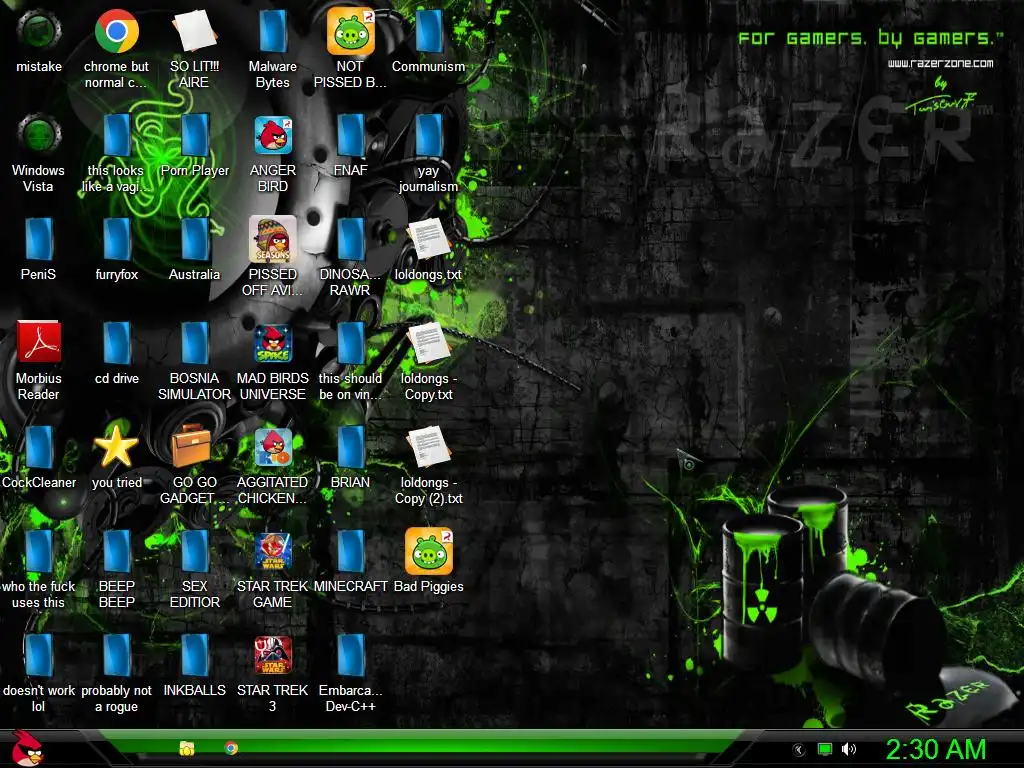Open the taskbar file explorer folder
The height and width of the screenshot is (768, 1024).
tap(187, 748)
